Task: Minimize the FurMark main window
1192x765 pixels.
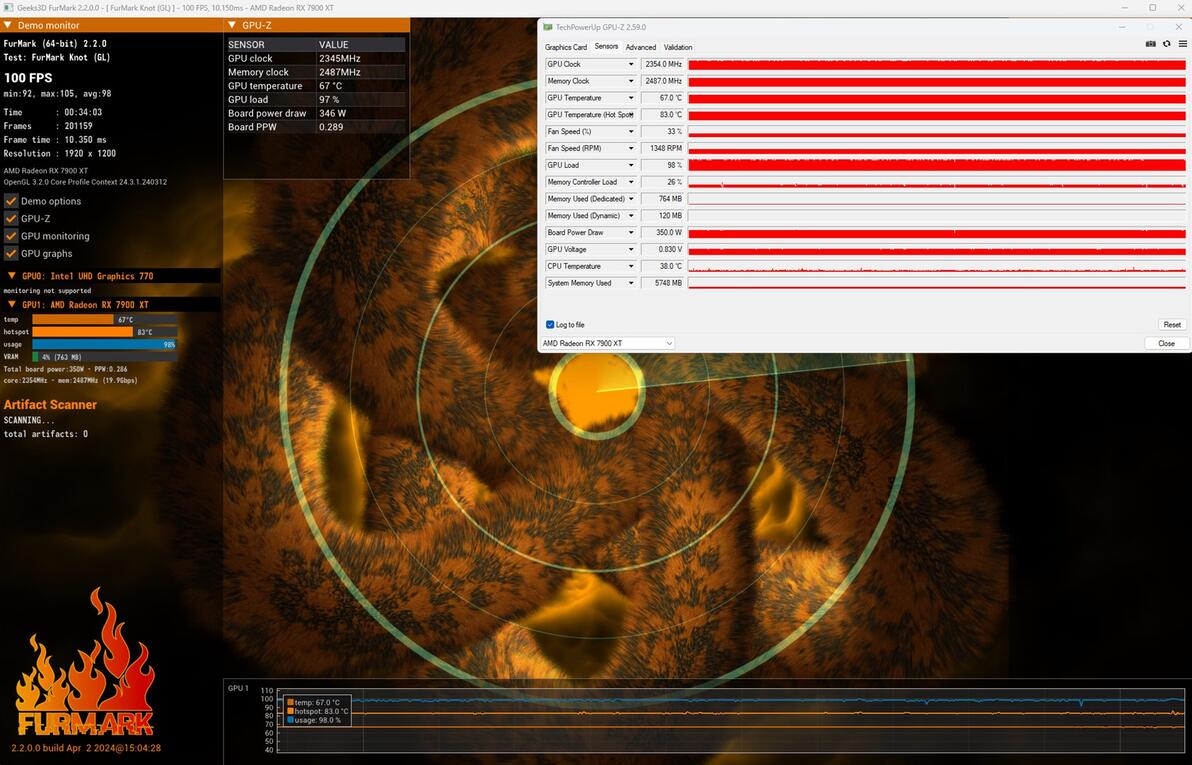Action: point(1126,8)
